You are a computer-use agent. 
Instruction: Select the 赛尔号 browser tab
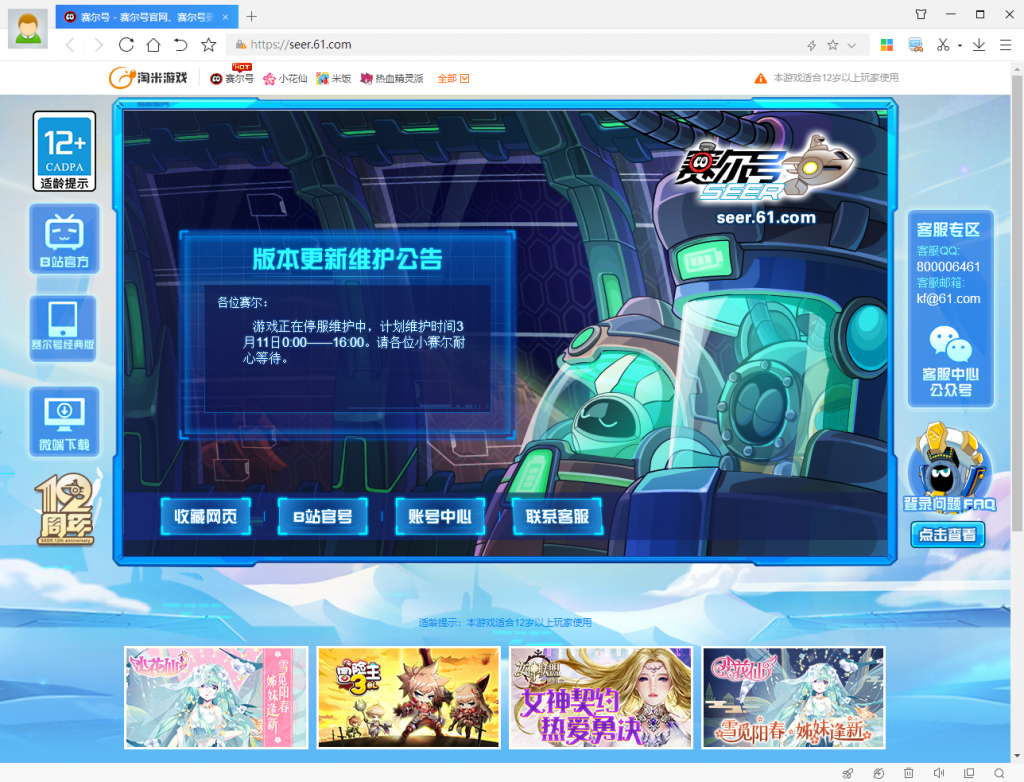[x=146, y=17]
